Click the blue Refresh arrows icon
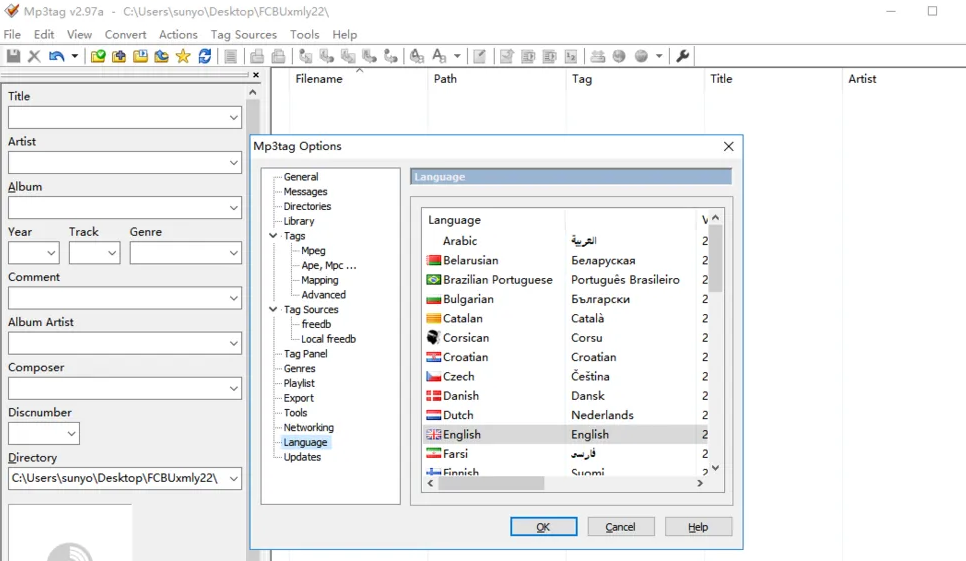 click(205, 56)
